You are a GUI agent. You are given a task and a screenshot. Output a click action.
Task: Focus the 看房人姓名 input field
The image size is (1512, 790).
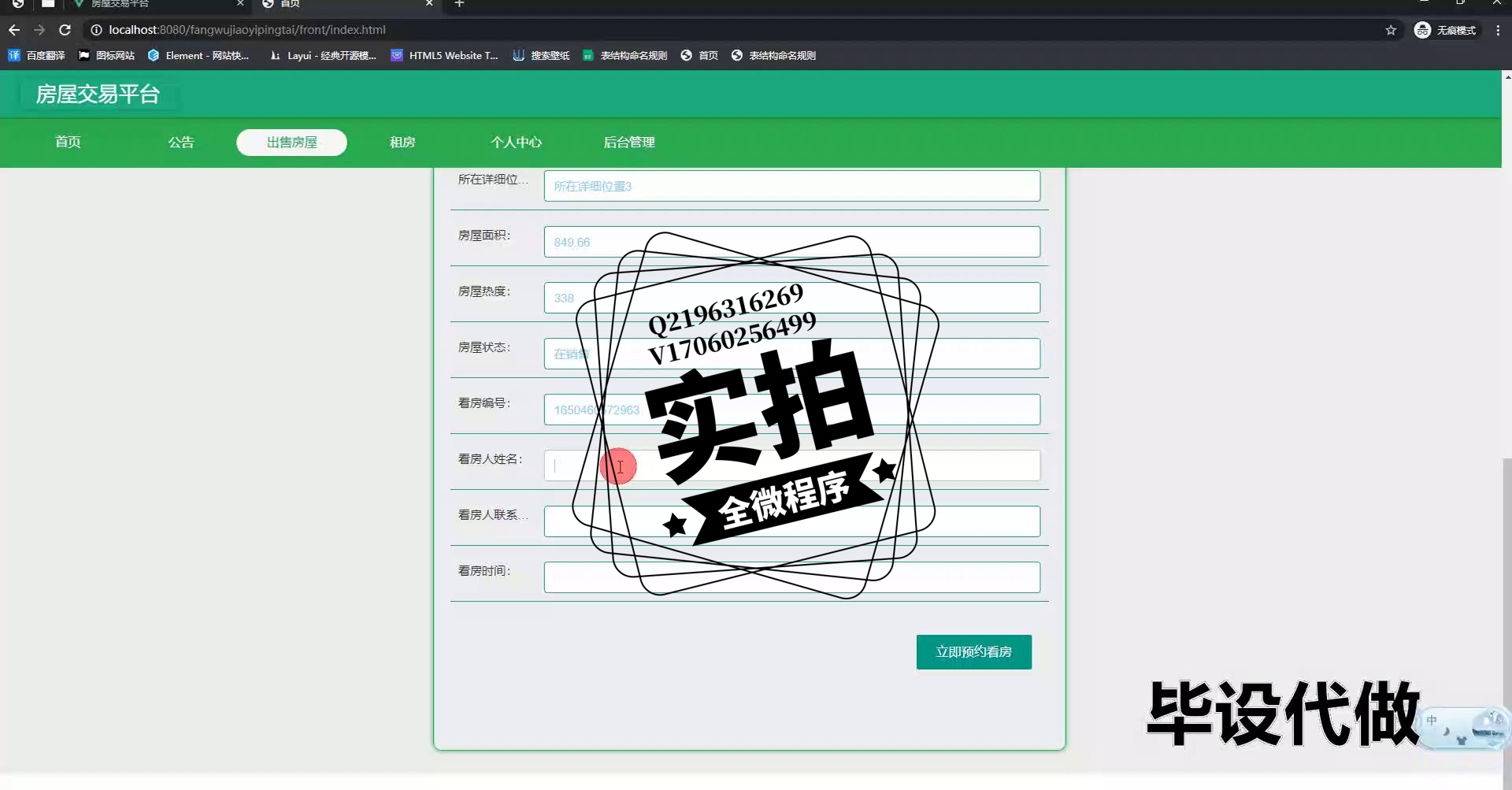(x=791, y=465)
